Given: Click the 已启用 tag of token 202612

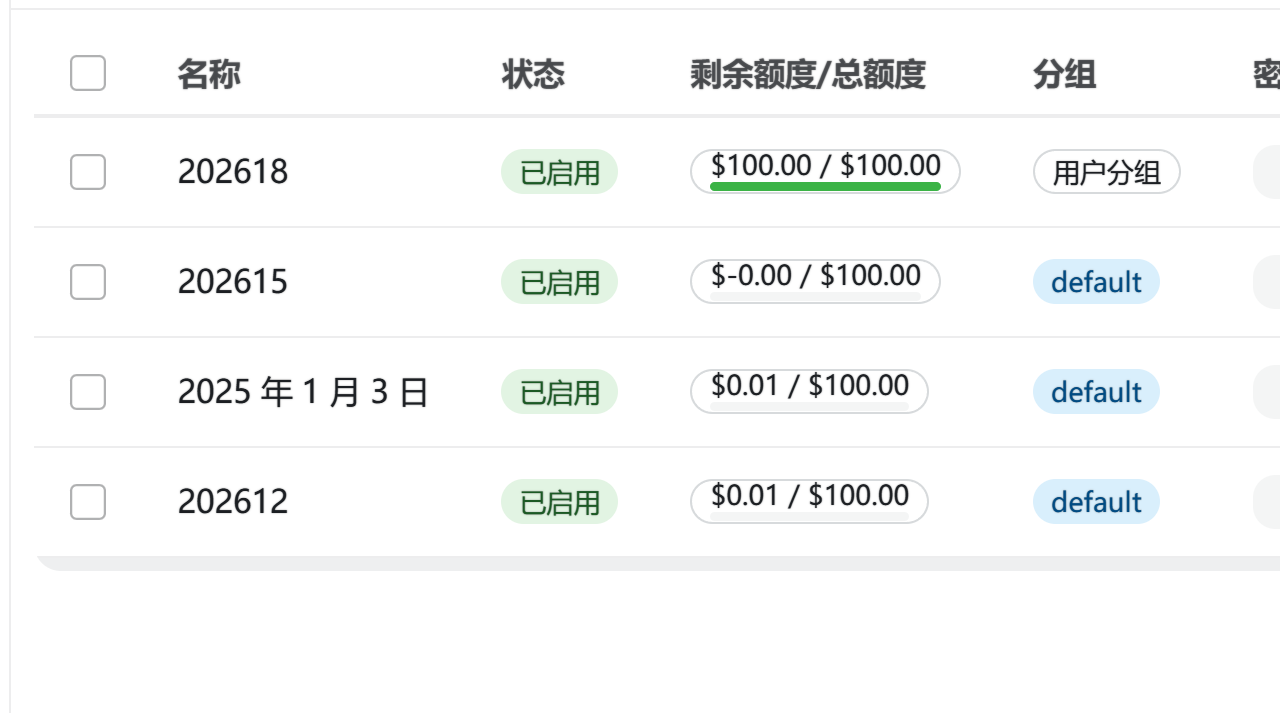Looking at the screenshot, I should coord(559,502).
